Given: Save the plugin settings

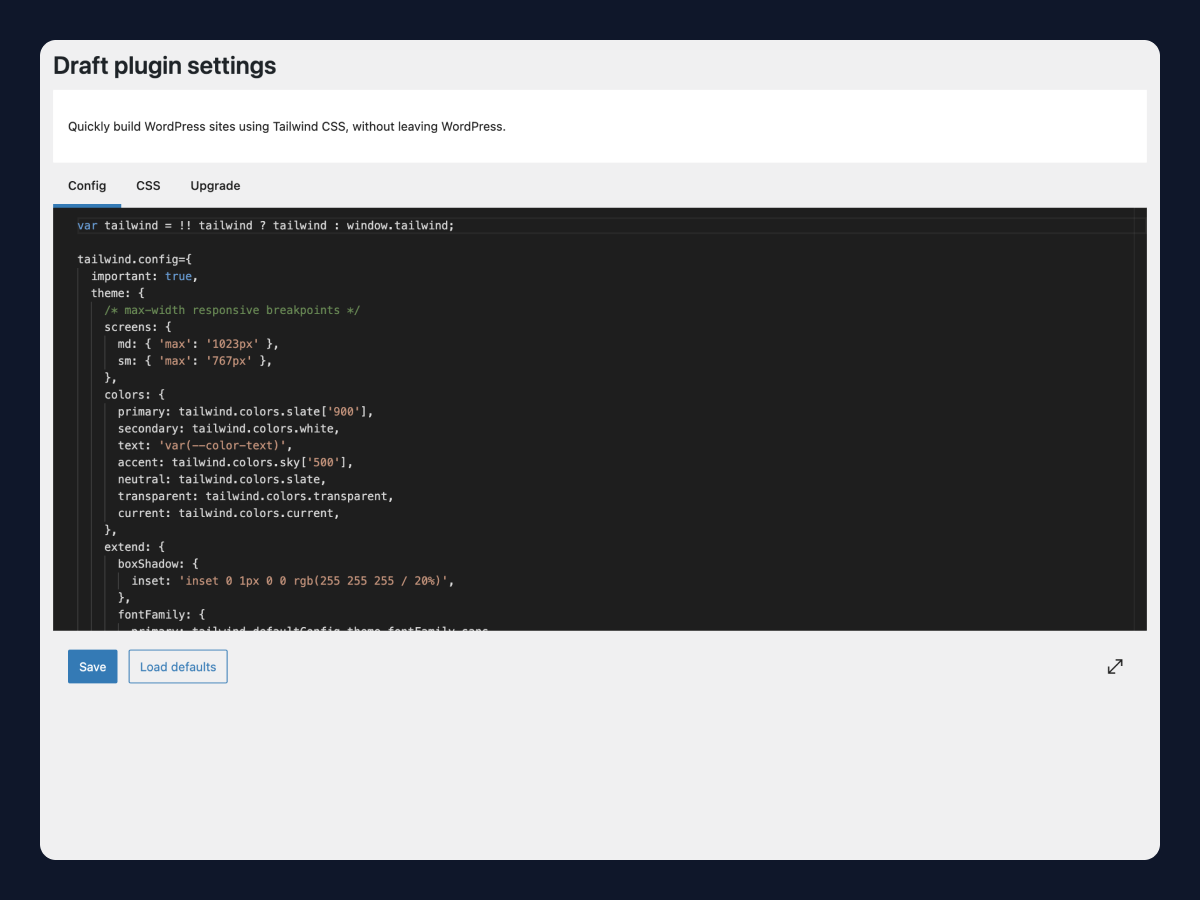Looking at the screenshot, I should 93,667.
